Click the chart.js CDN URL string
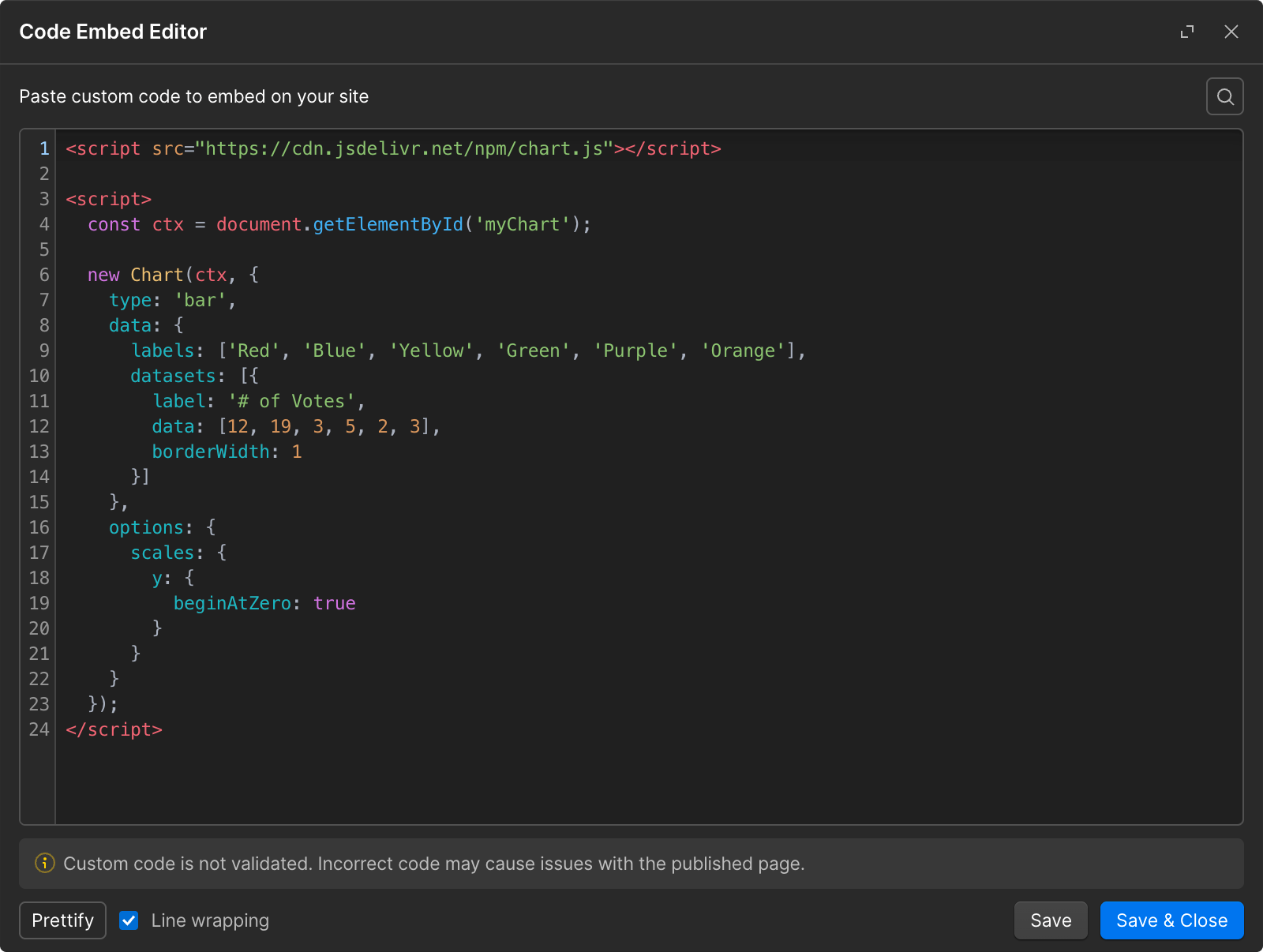 [404, 148]
